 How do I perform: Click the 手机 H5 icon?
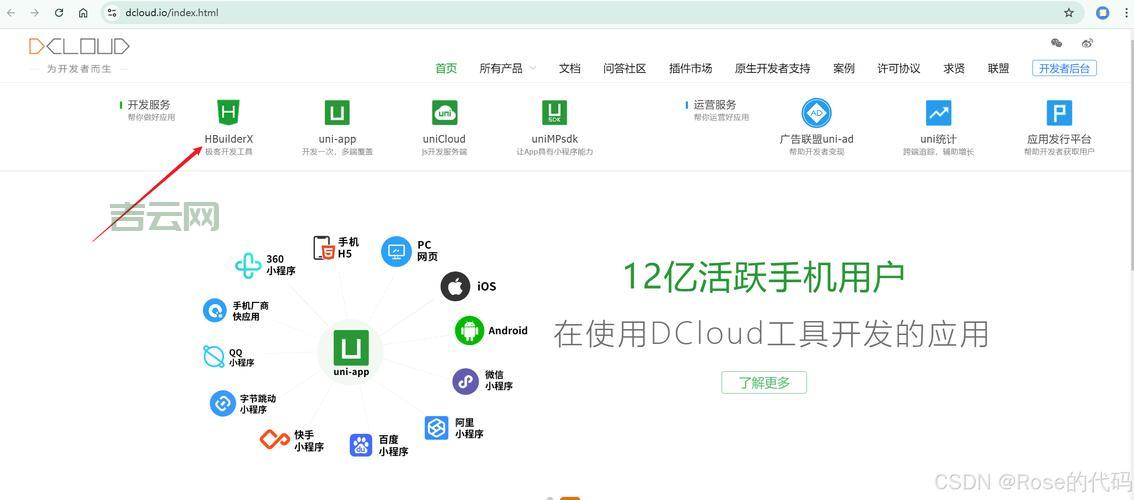[323, 247]
